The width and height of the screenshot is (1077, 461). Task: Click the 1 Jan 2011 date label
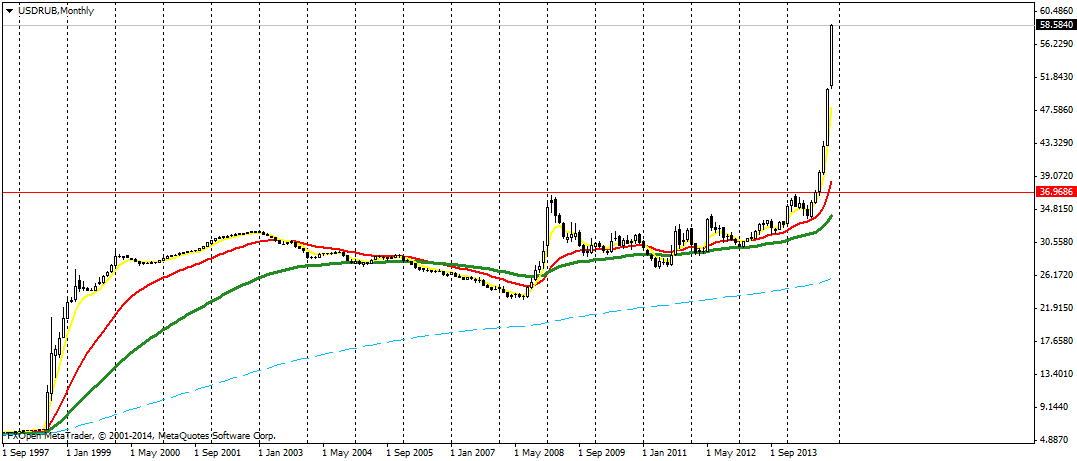point(667,453)
